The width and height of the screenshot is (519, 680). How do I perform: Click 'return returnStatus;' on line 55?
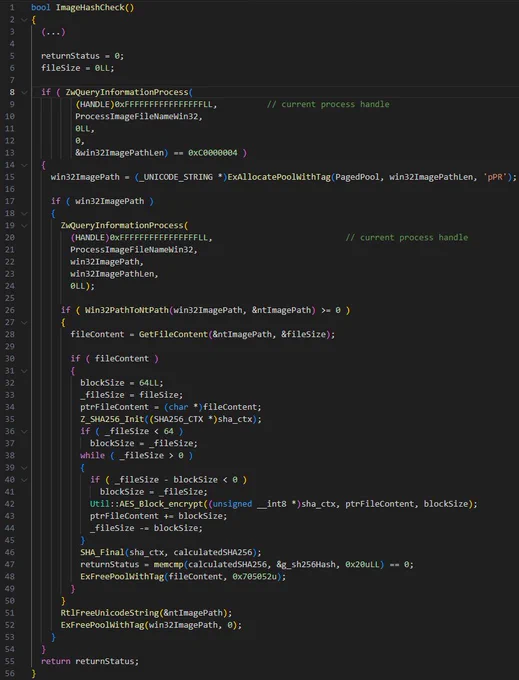pyautogui.click(x=90, y=661)
